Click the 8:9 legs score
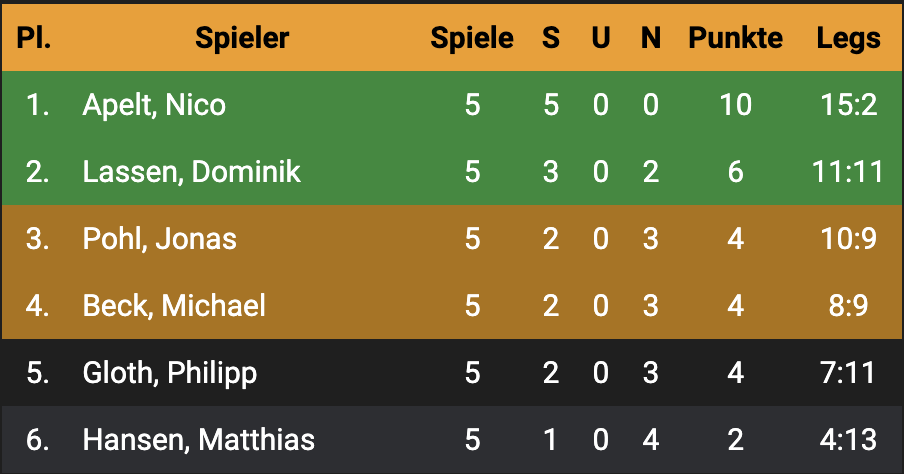904x474 pixels. click(x=848, y=305)
